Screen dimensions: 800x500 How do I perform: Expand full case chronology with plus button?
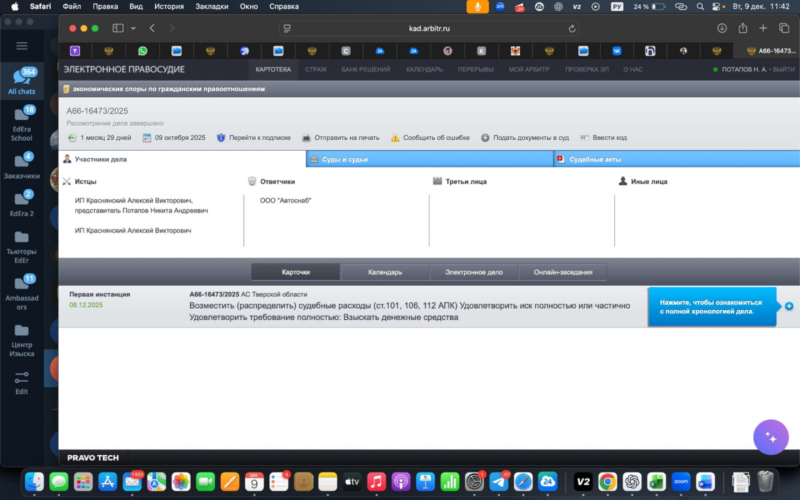click(789, 305)
